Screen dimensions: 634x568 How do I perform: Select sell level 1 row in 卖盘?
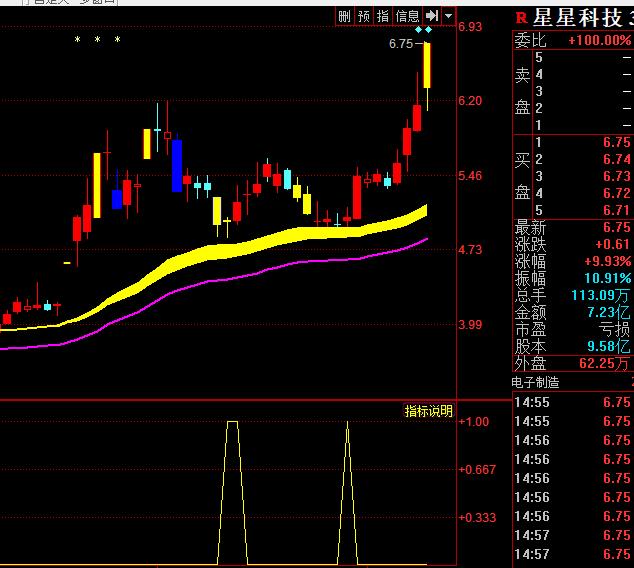(x=582, y=126)
